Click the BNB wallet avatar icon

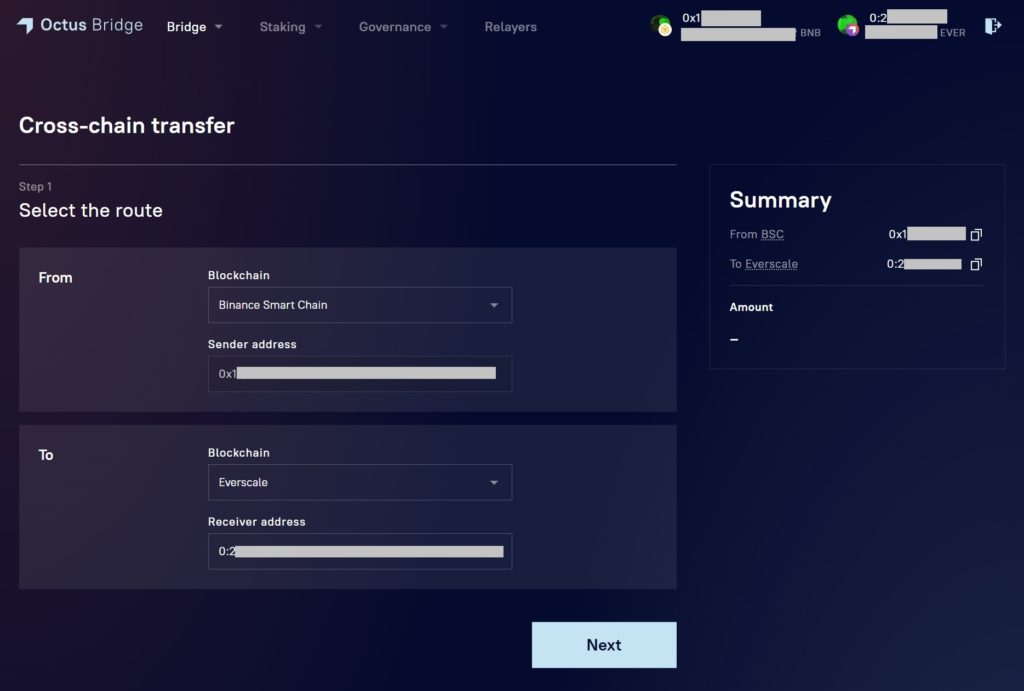[660, 25]
